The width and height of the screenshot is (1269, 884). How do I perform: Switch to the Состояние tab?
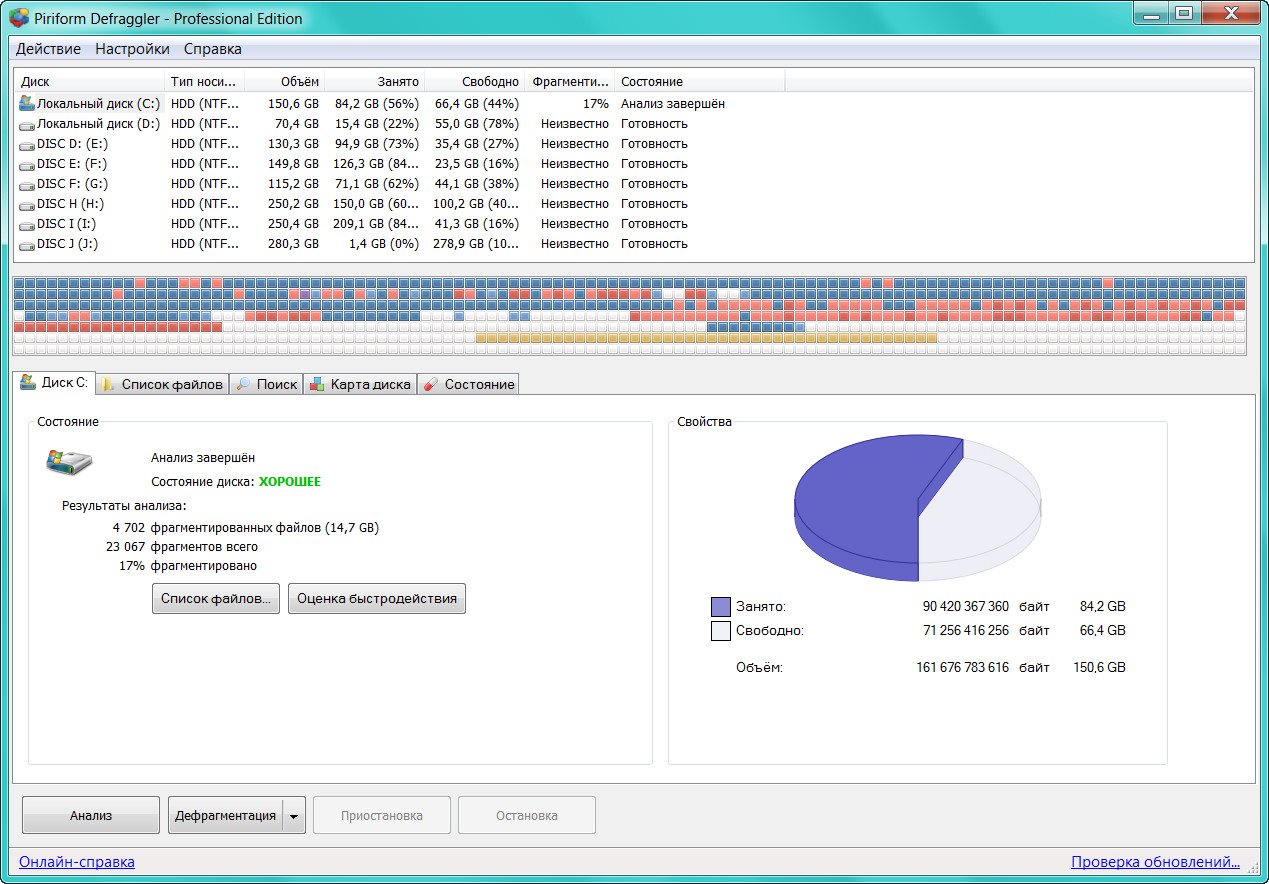click(x=468, y=384)
